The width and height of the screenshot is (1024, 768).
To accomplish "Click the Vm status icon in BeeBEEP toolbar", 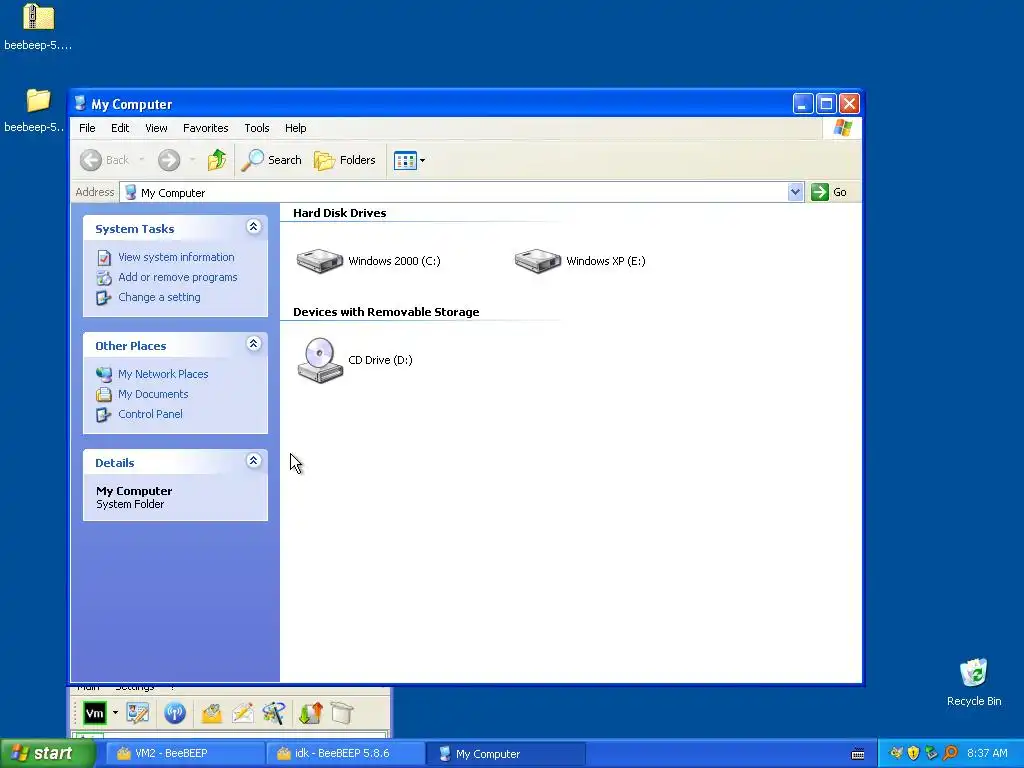I will pyautogui.click(x=95, y=713).
